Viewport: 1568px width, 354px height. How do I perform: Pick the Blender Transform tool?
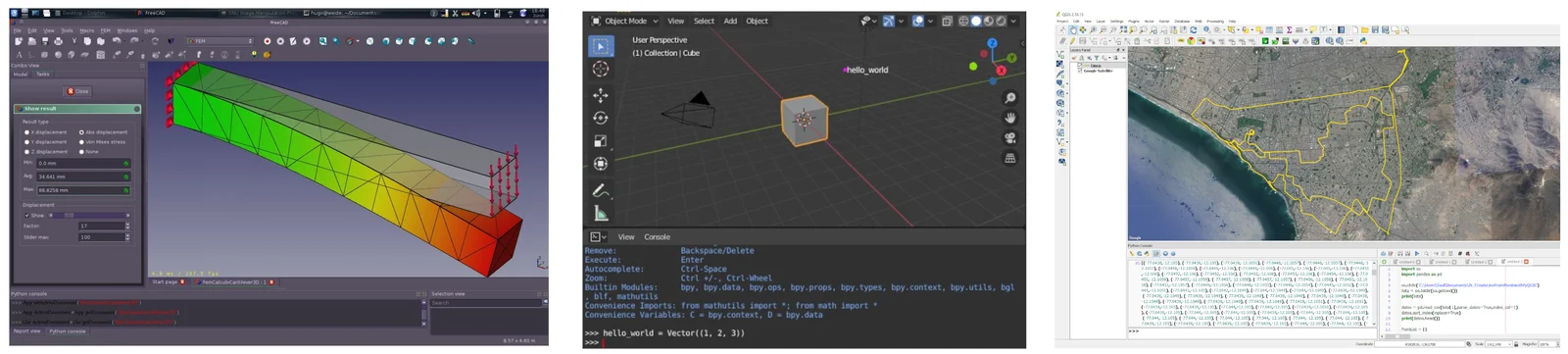coord(601,164)
